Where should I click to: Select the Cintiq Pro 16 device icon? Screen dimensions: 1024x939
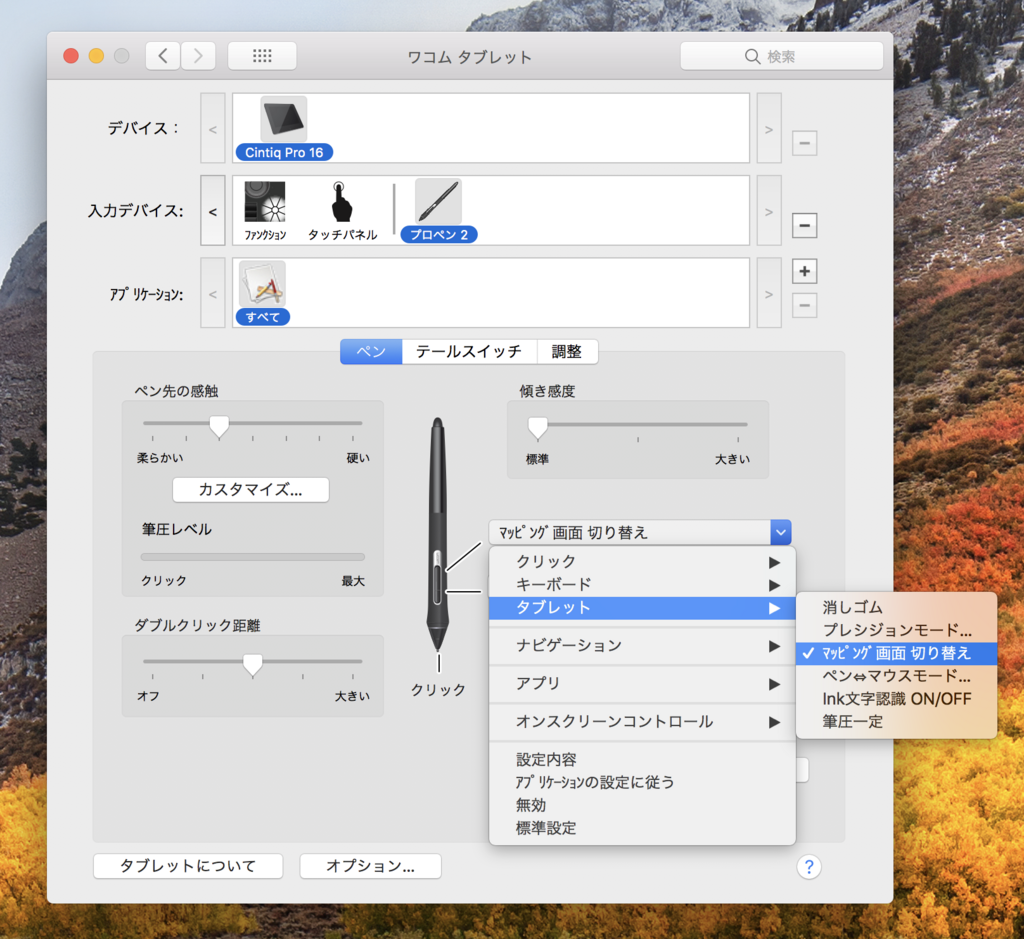pos(283,120)
